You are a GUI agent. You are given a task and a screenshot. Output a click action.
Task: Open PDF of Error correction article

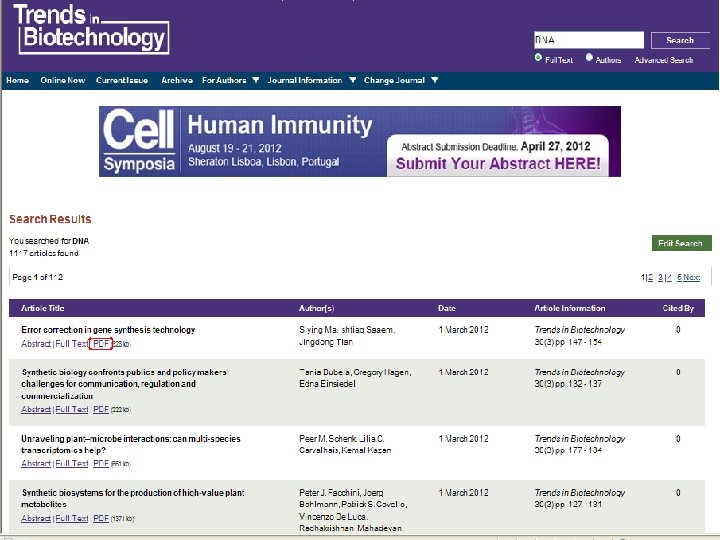101,344
